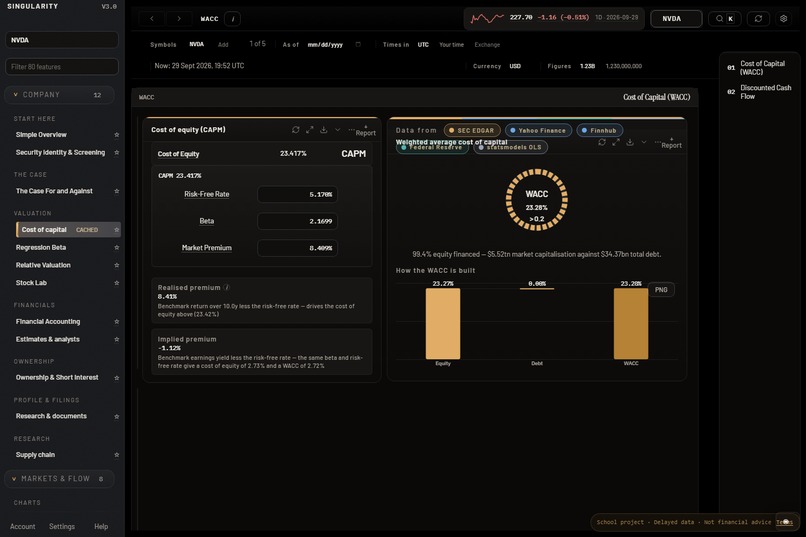Image resolution: width=806 pixels, height=537 pixels.
Task: Toggle the Finnhub data source chip
Action: (x=599, y=131)
